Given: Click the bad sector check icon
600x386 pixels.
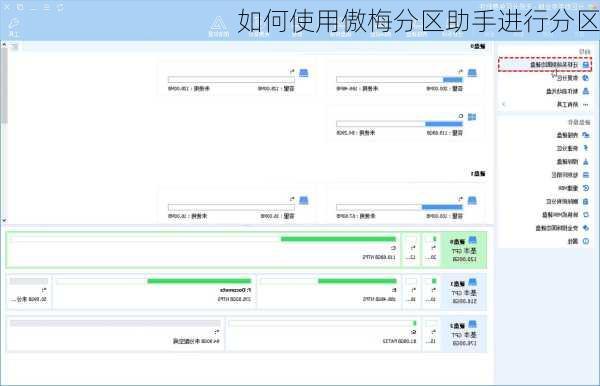Looking at the screenshot, I should point(585,175).
